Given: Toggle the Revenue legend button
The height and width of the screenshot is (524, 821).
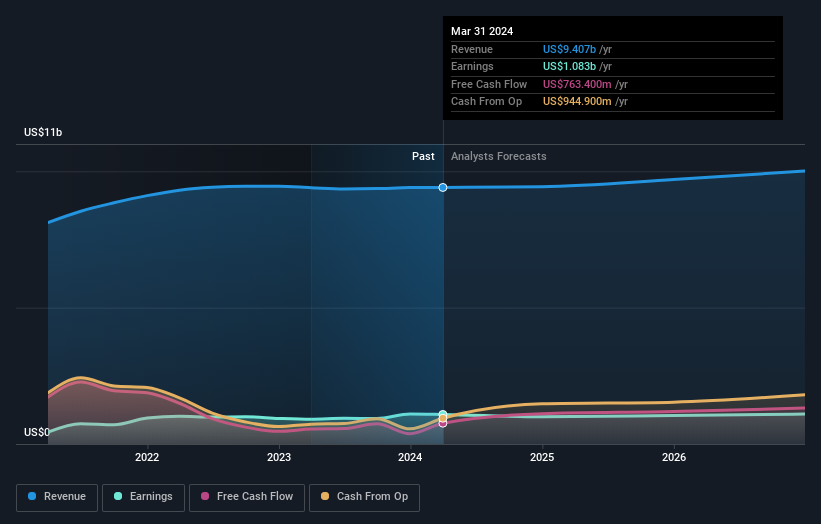Looking at the screenshot, I should (x=57, y=497).
